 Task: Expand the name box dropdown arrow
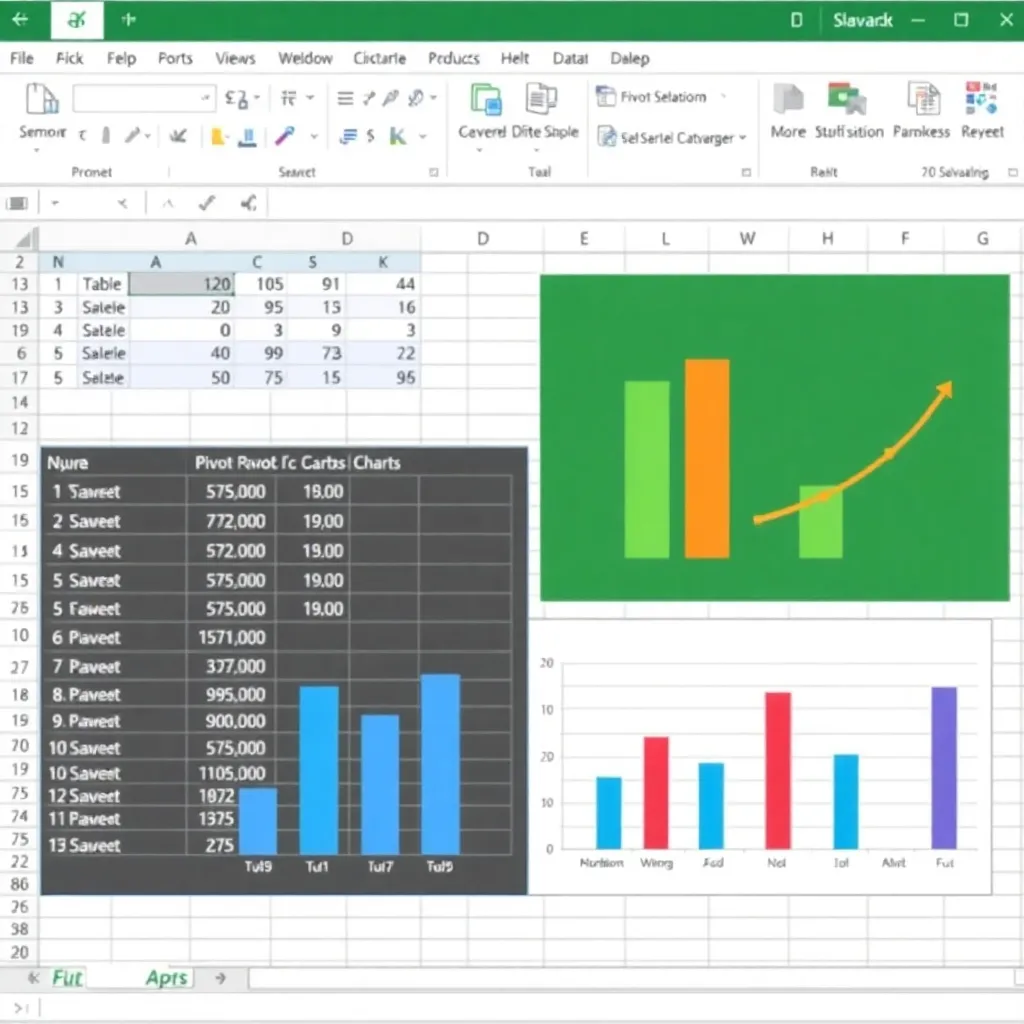(x=55, y=204)
